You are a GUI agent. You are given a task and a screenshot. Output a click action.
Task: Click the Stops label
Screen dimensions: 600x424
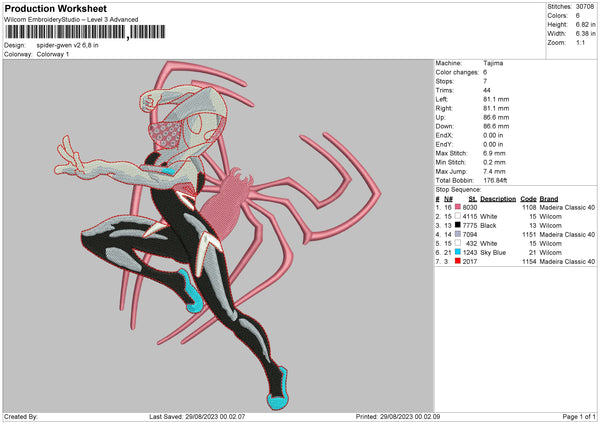click(445, 81)
